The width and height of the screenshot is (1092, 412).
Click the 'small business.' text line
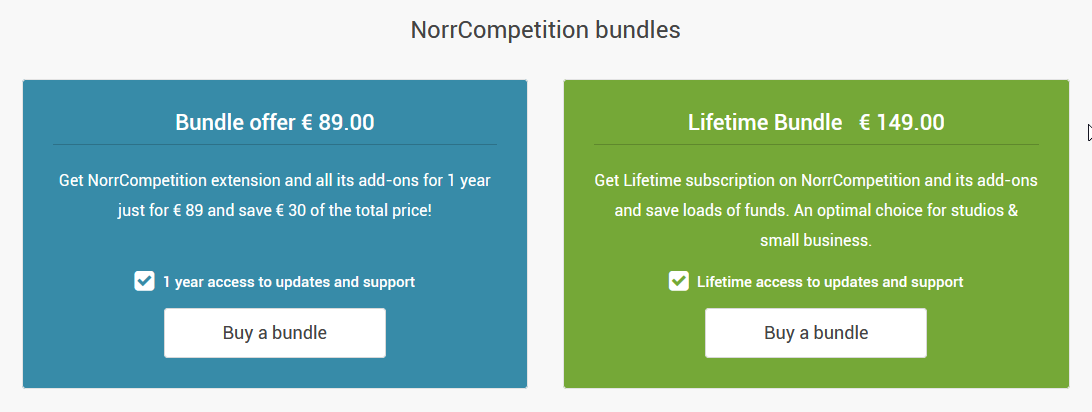coord(816,240)
